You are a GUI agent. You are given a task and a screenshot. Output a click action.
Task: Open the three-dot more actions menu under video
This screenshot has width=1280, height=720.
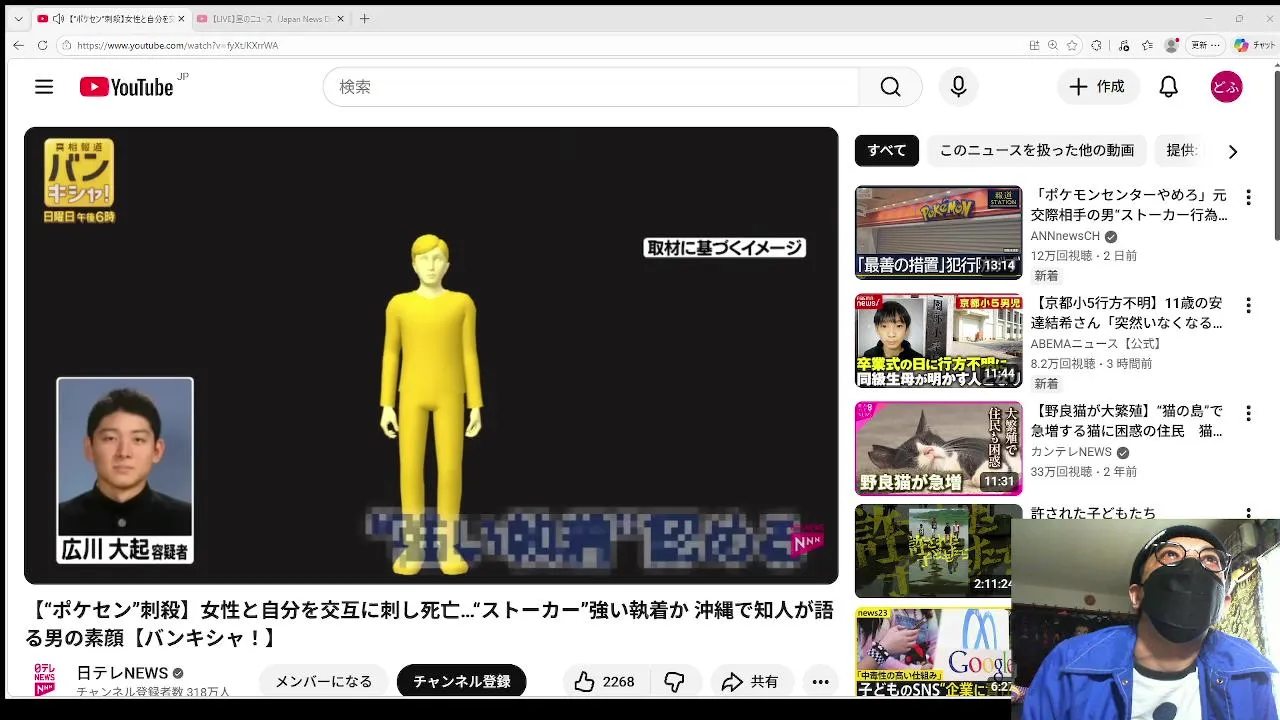820,682
